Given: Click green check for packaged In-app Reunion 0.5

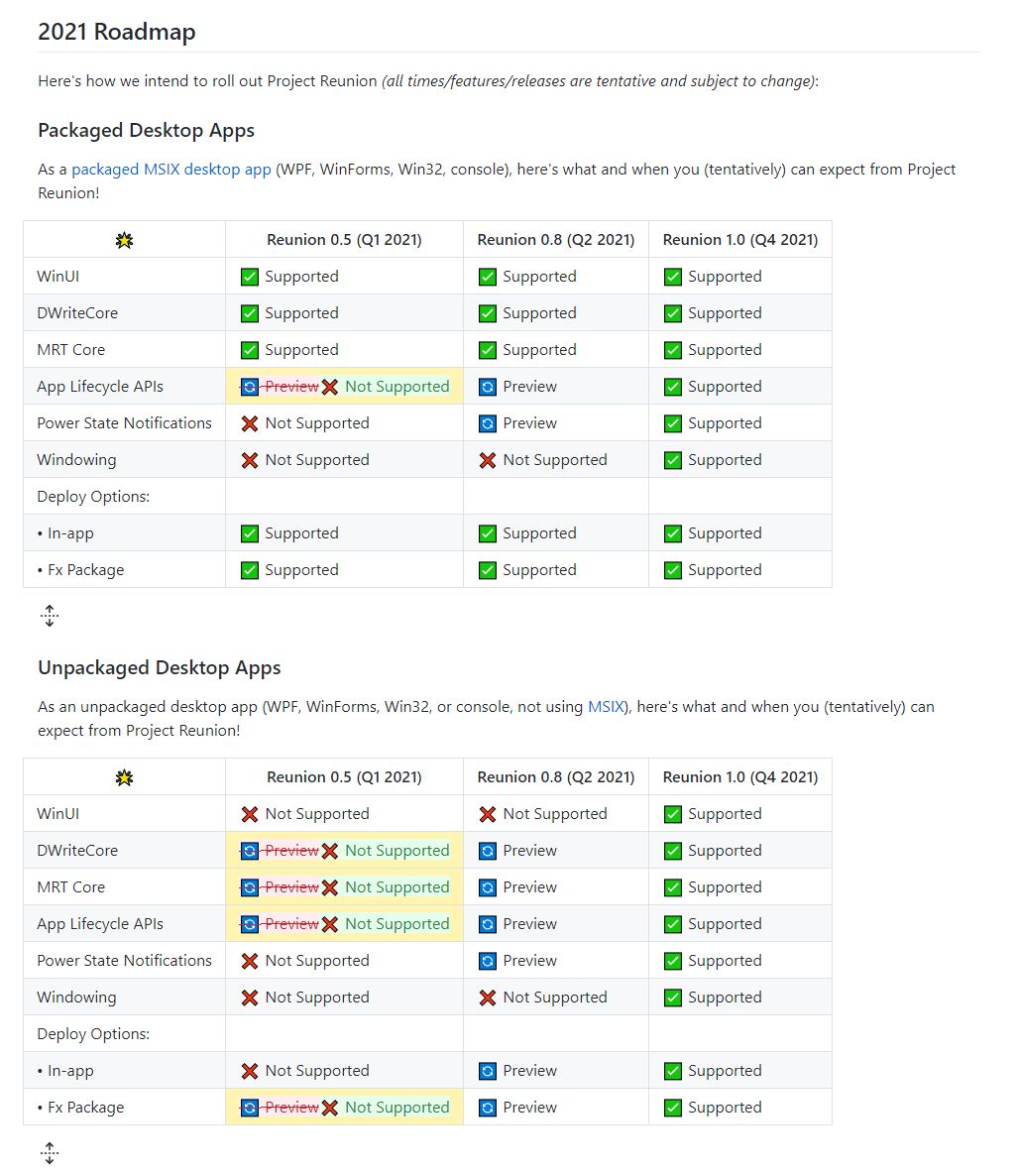Looking at the screenshot, I should (250, 534).
